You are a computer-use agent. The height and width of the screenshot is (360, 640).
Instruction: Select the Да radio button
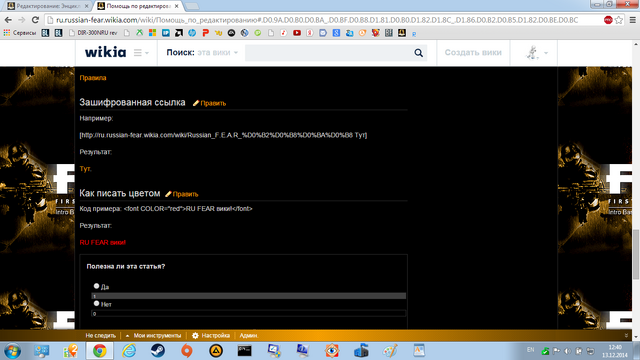coord(96,286)
